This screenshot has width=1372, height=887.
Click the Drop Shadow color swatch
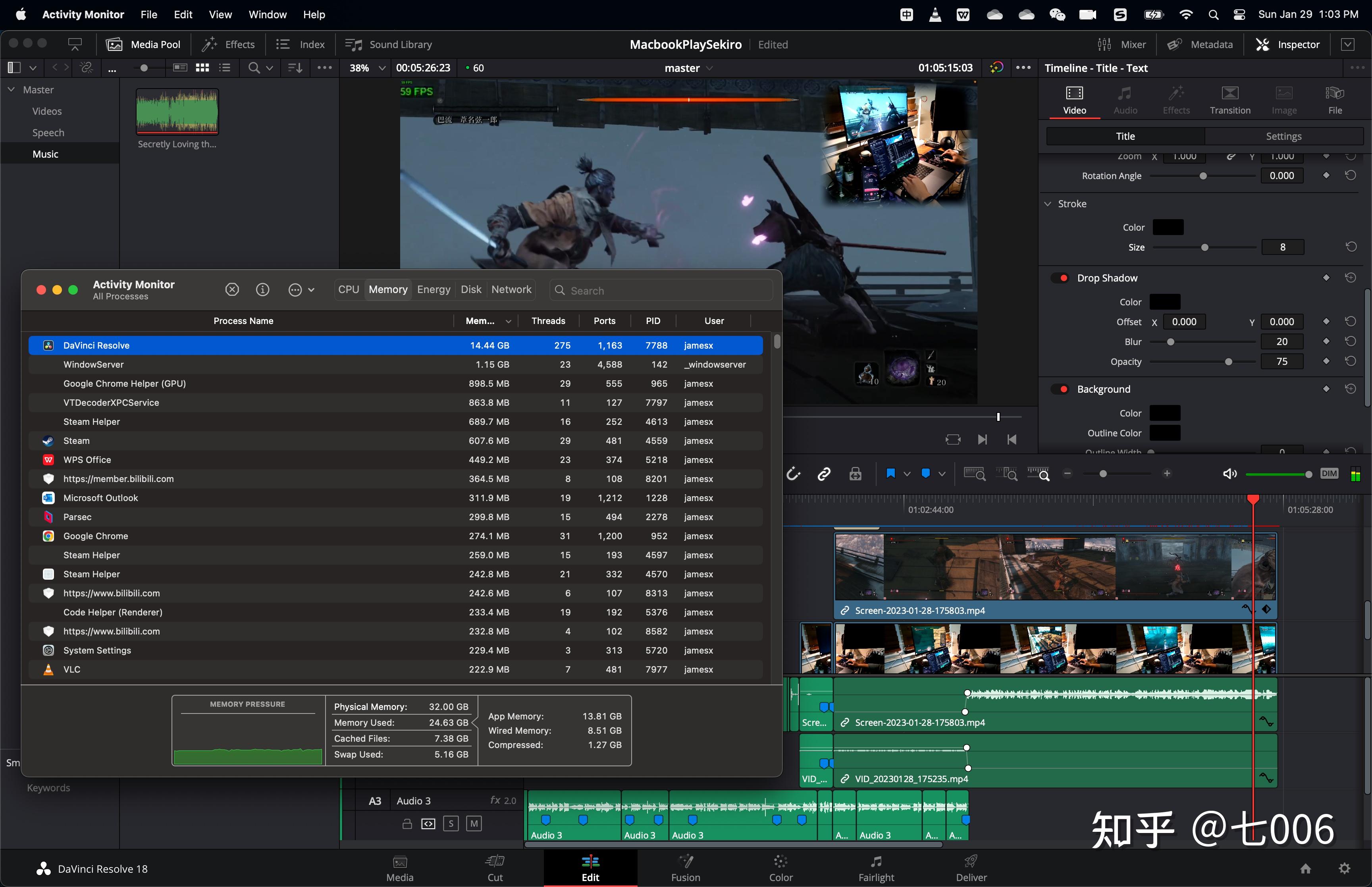1165,302
